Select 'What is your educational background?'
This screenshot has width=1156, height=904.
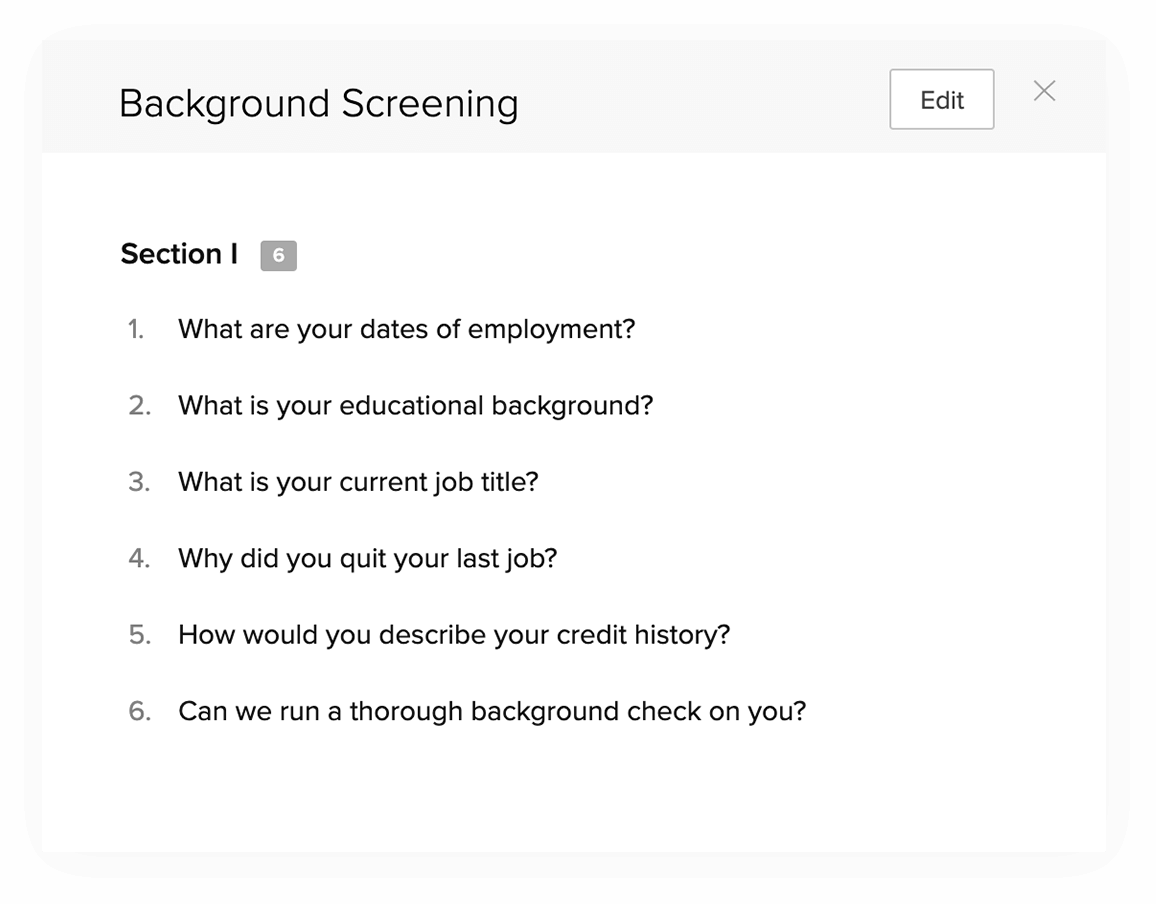pyautogui.click(x=416, y=406)
